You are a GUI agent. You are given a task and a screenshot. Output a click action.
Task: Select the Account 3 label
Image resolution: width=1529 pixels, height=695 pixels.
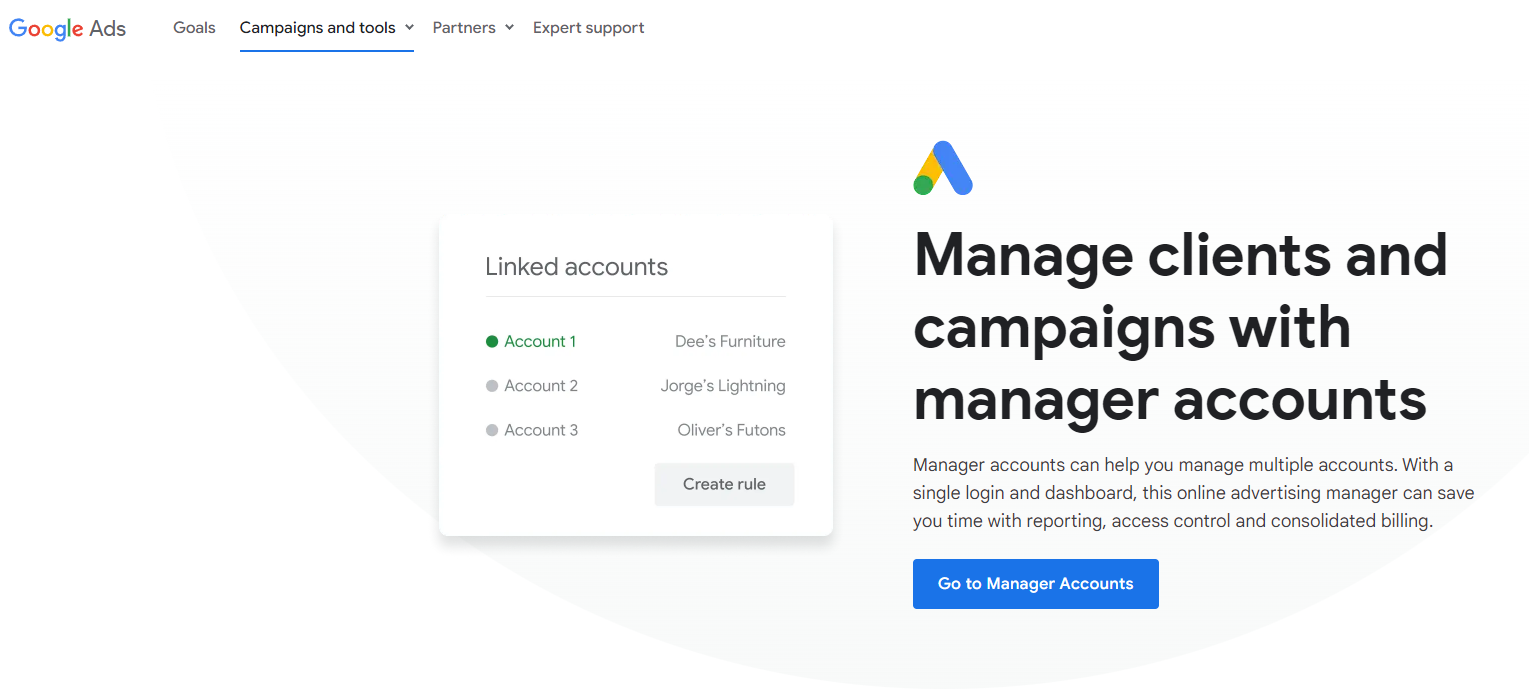pyautogui.click(x=541, y=430)
